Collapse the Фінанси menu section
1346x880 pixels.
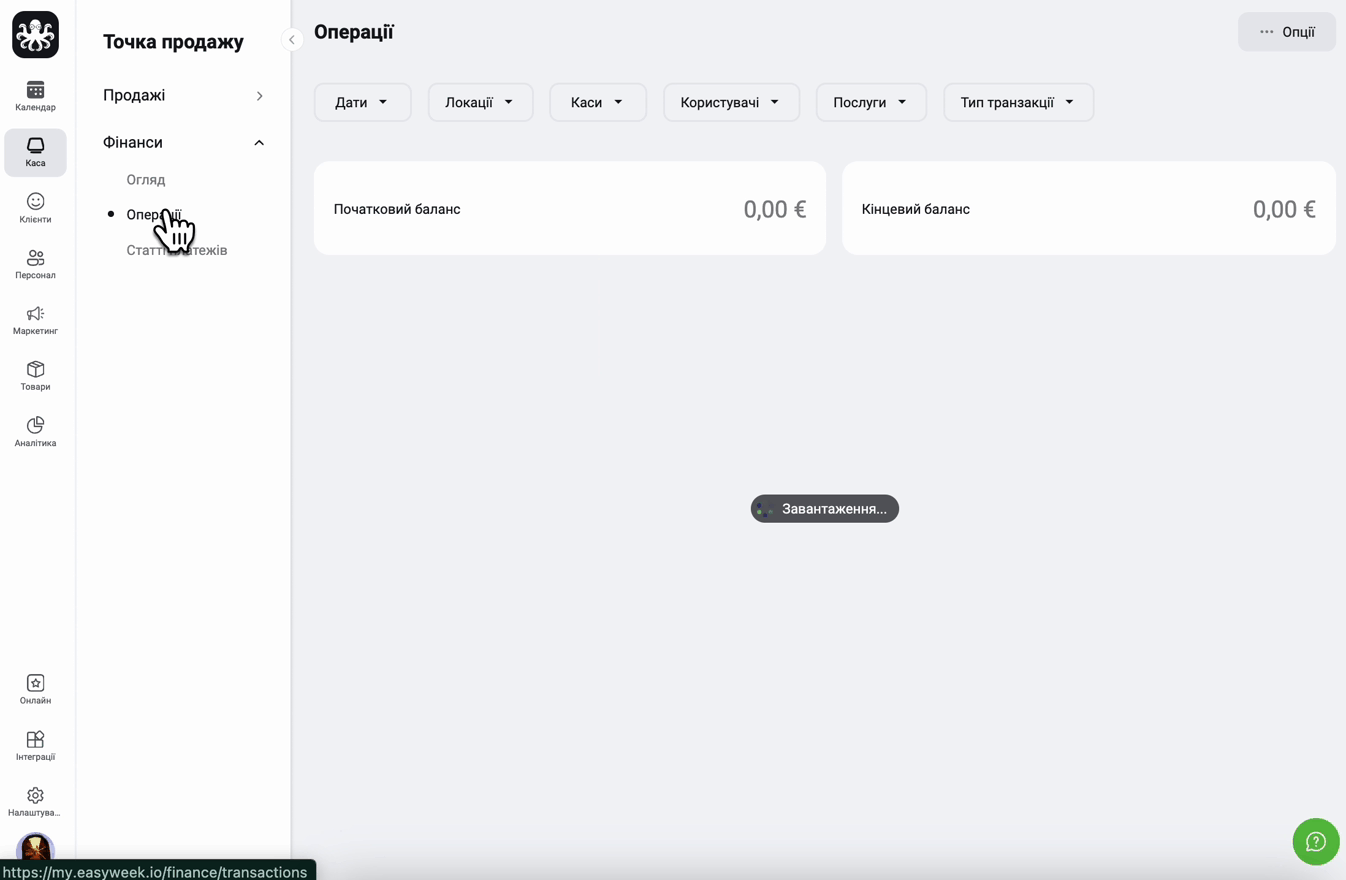tap(184, 142)
